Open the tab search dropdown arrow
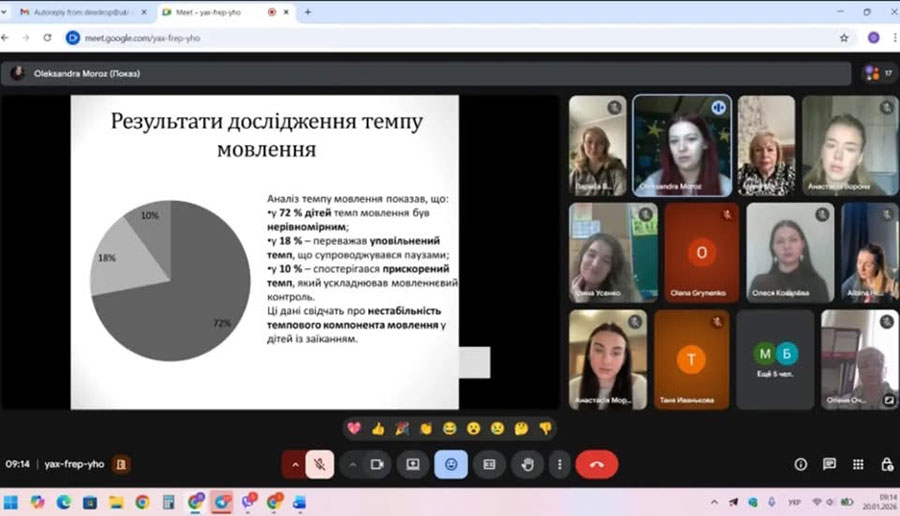The height and width of the screenshot is (516, 900). click(x=4, y=12)
